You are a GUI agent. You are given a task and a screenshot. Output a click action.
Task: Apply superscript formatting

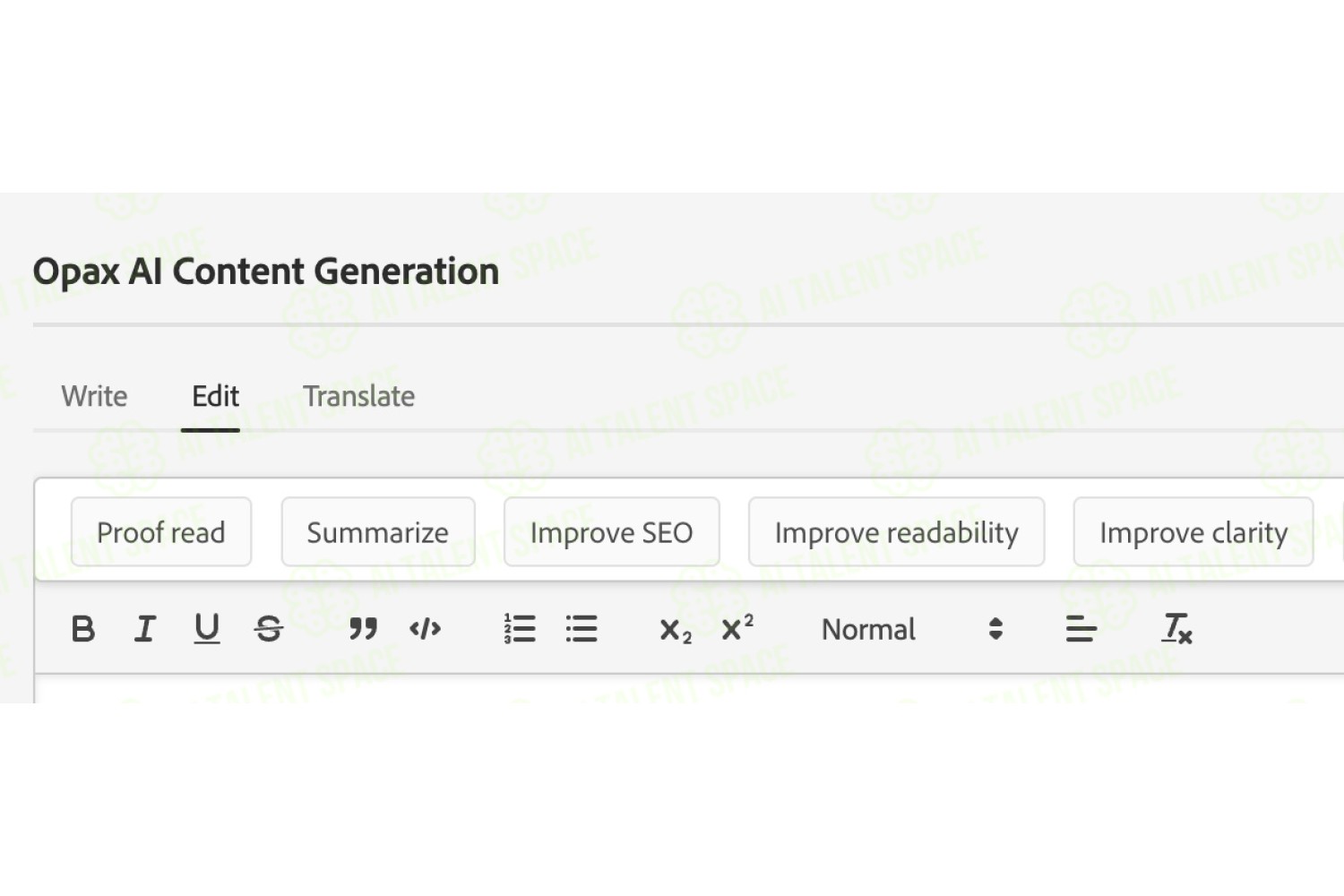coord(737,627)
